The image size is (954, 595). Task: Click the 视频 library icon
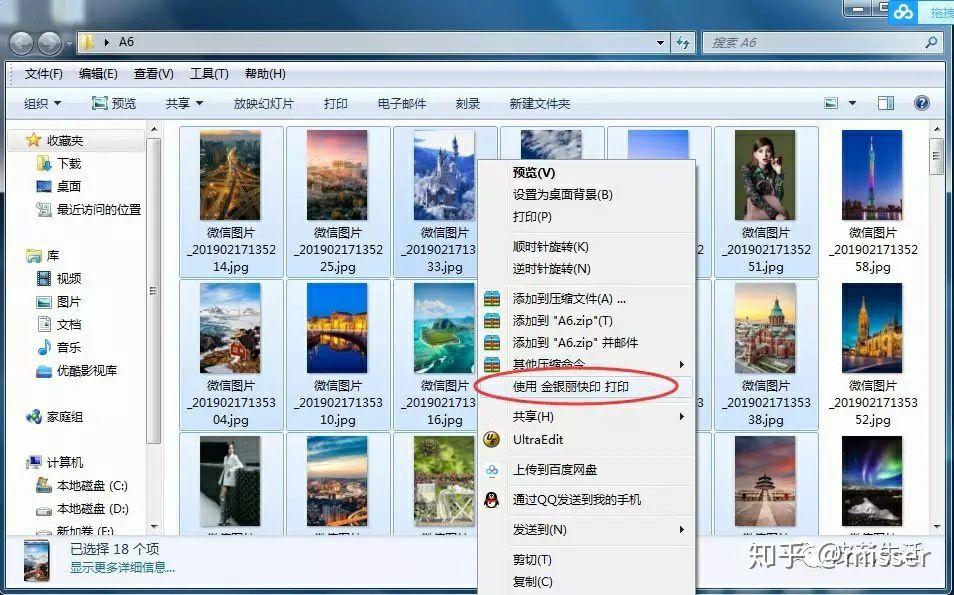[x=44, y=279]
